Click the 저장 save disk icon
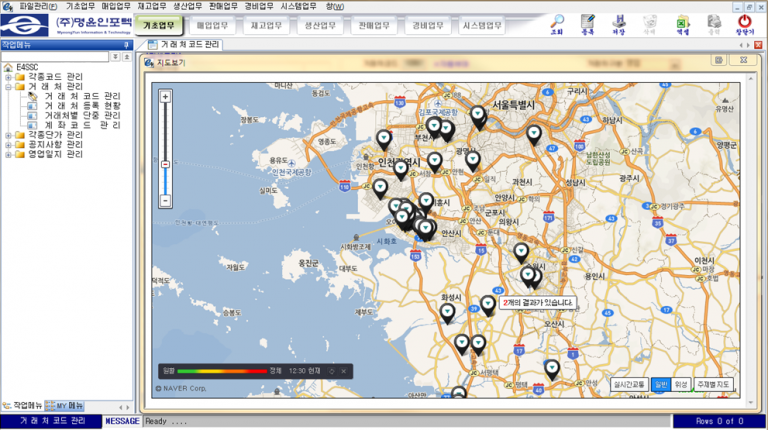This screenshot has height=430, width=768. pyautogui.click(x=619, y=24)
